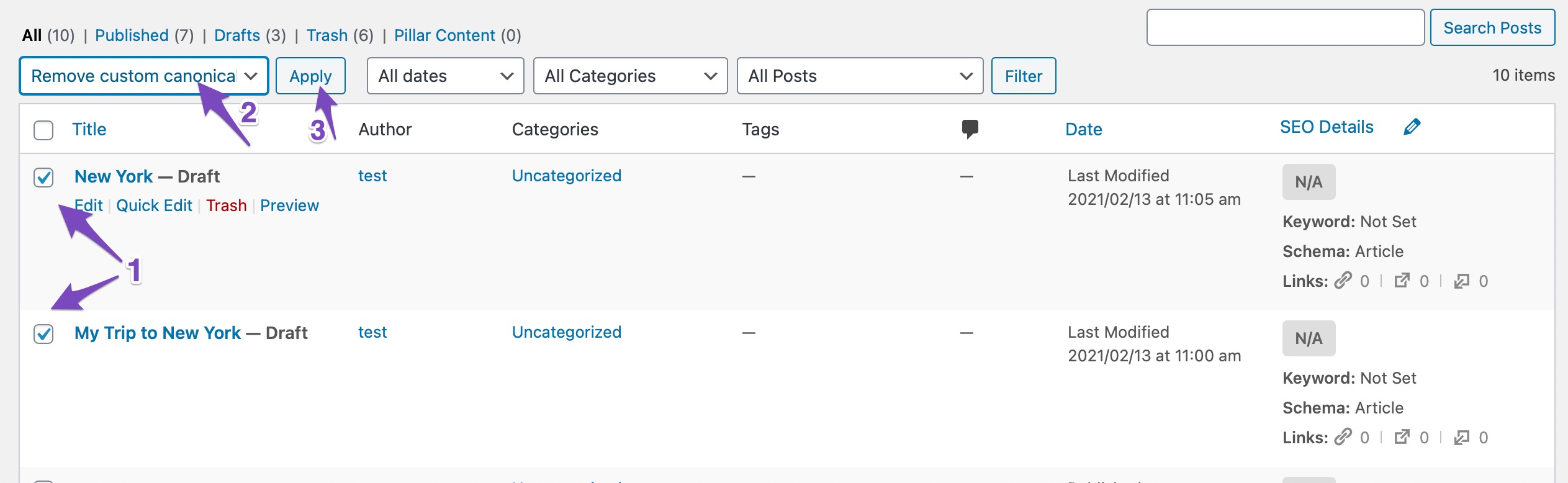1568x483 pixels.
Task: Expand the All Categories dropdown
Action: pyautogui.click(x=630, y=76)
